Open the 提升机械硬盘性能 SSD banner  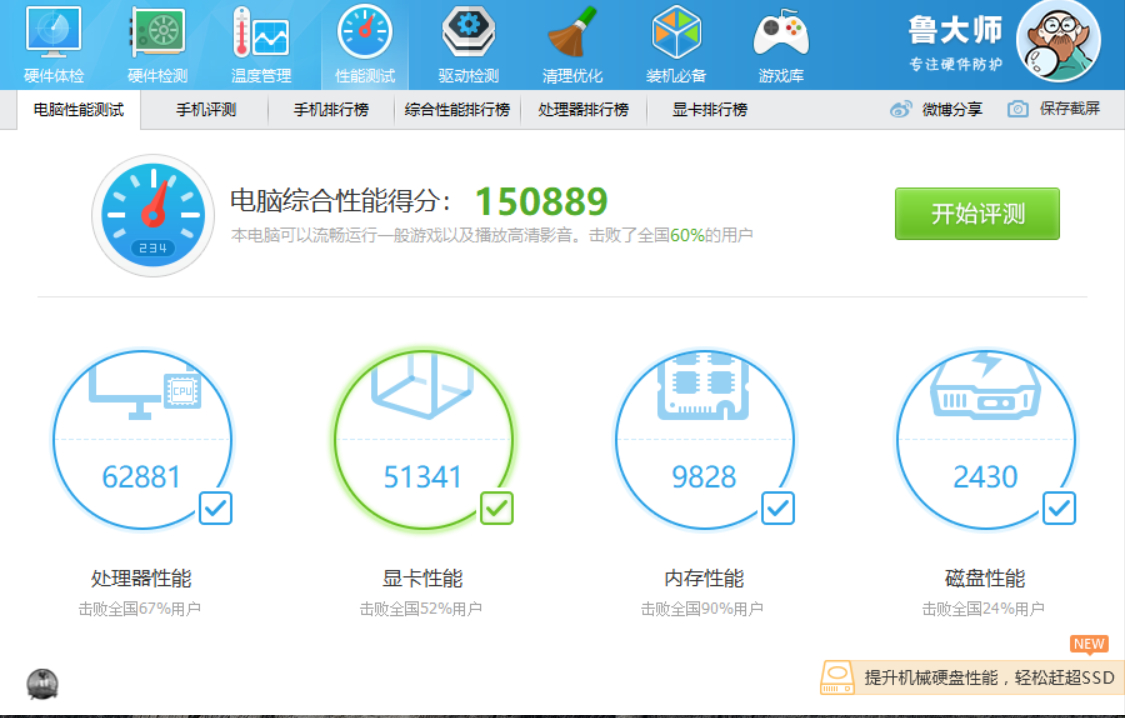pos(972,678)
